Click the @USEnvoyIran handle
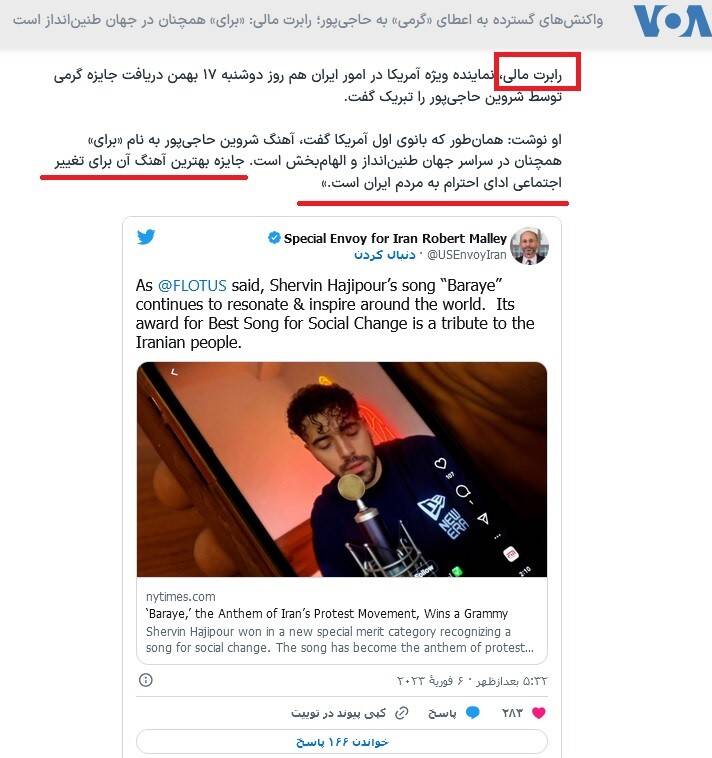 466,255
